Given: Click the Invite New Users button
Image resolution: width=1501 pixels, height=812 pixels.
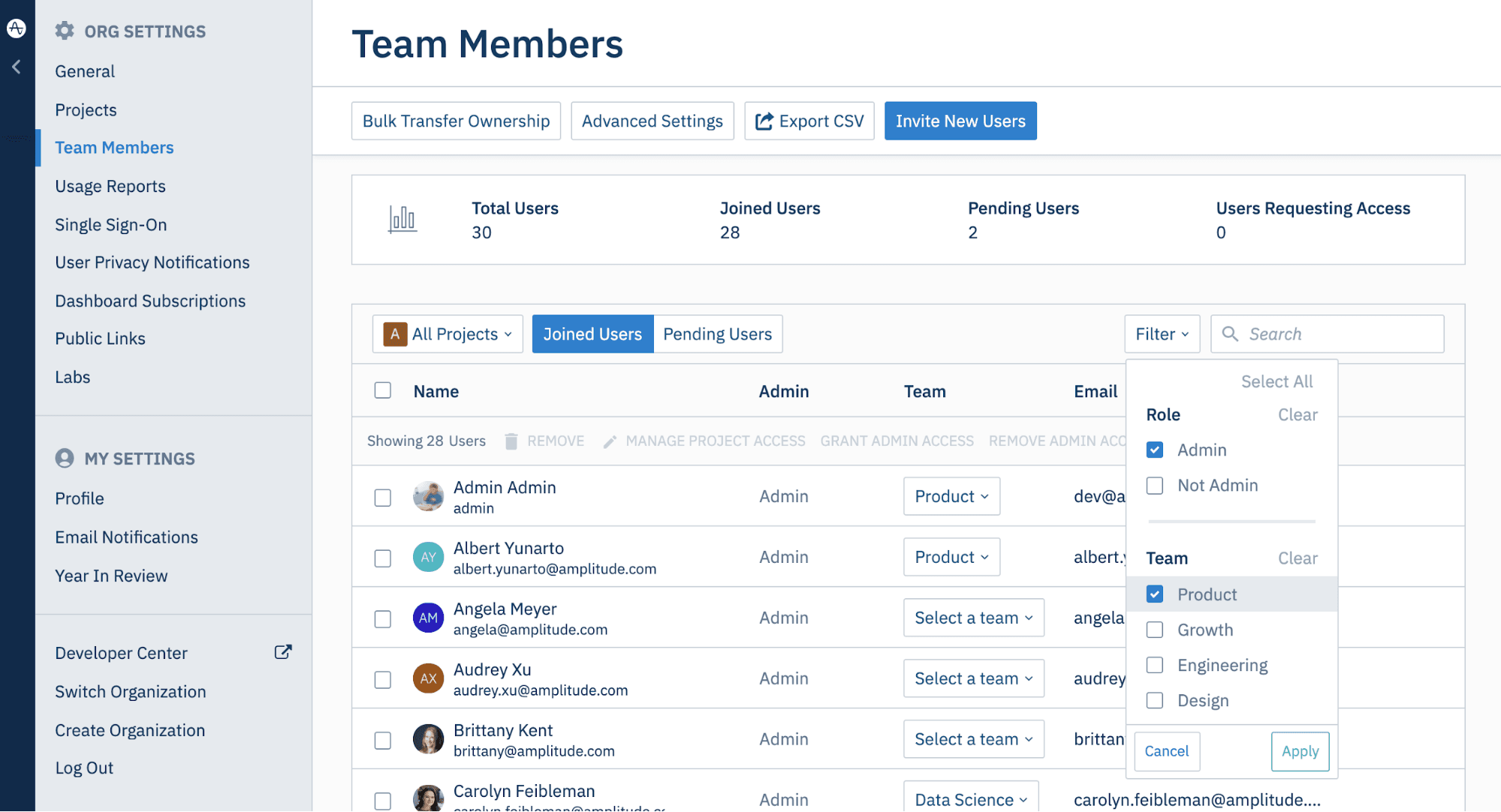Looking at the screenshot, I should click(960, 120).
